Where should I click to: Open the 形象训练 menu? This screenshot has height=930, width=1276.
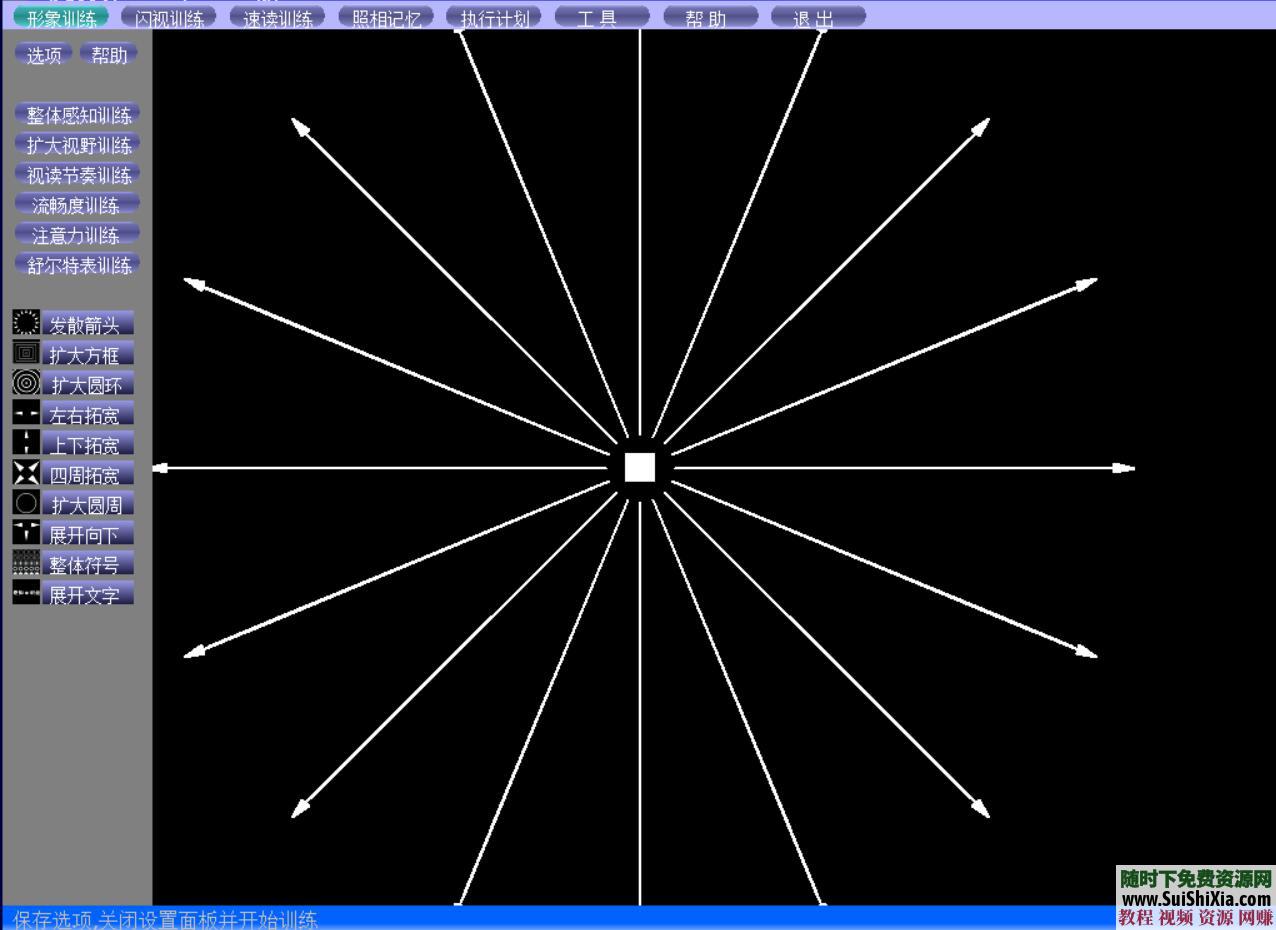[x=61, y=17]
